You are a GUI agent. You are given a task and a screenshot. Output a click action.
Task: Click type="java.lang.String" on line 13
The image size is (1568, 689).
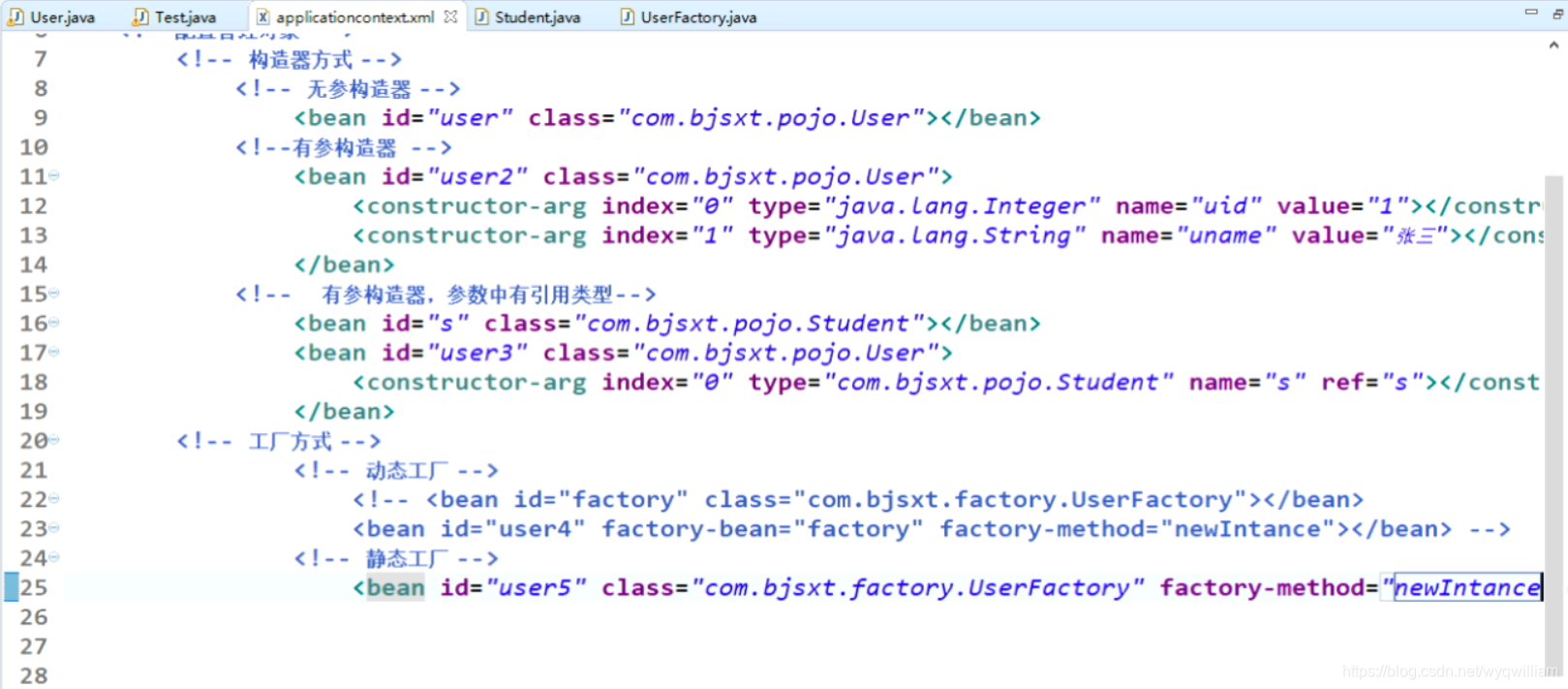tap(916, 235)
